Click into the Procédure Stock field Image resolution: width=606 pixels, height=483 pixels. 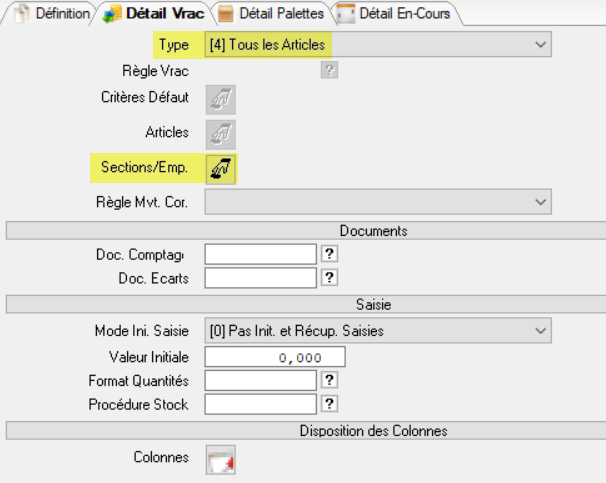tap(260, 403)
